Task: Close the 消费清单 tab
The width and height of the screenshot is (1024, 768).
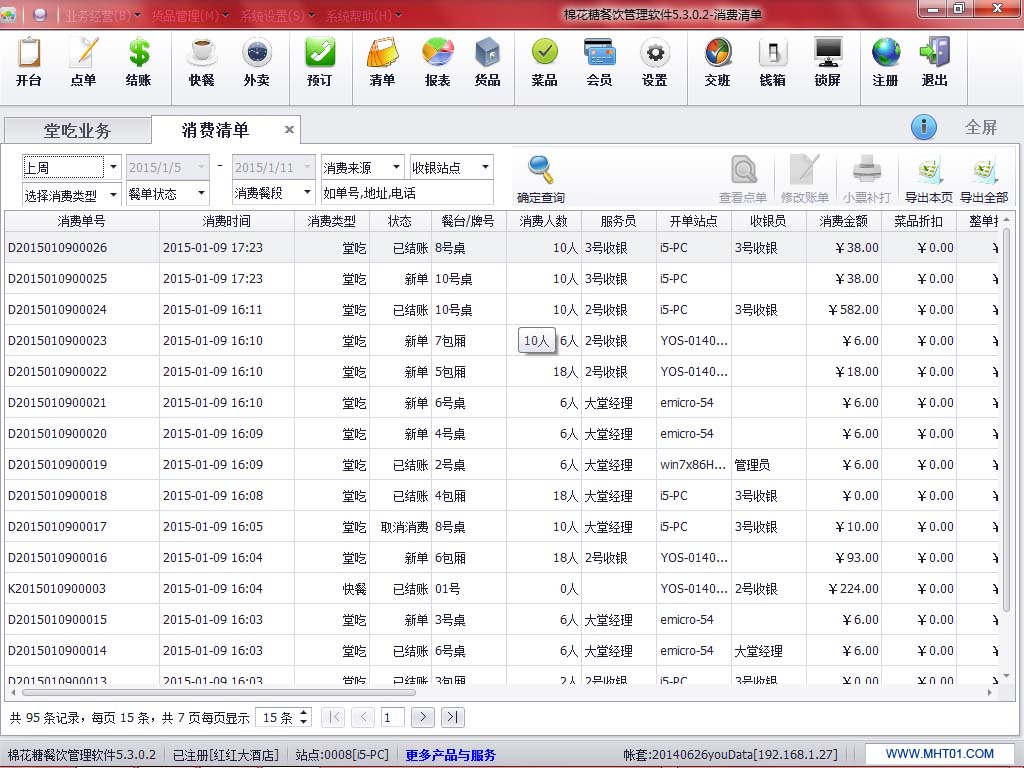Action: click(x=289, y=130)
